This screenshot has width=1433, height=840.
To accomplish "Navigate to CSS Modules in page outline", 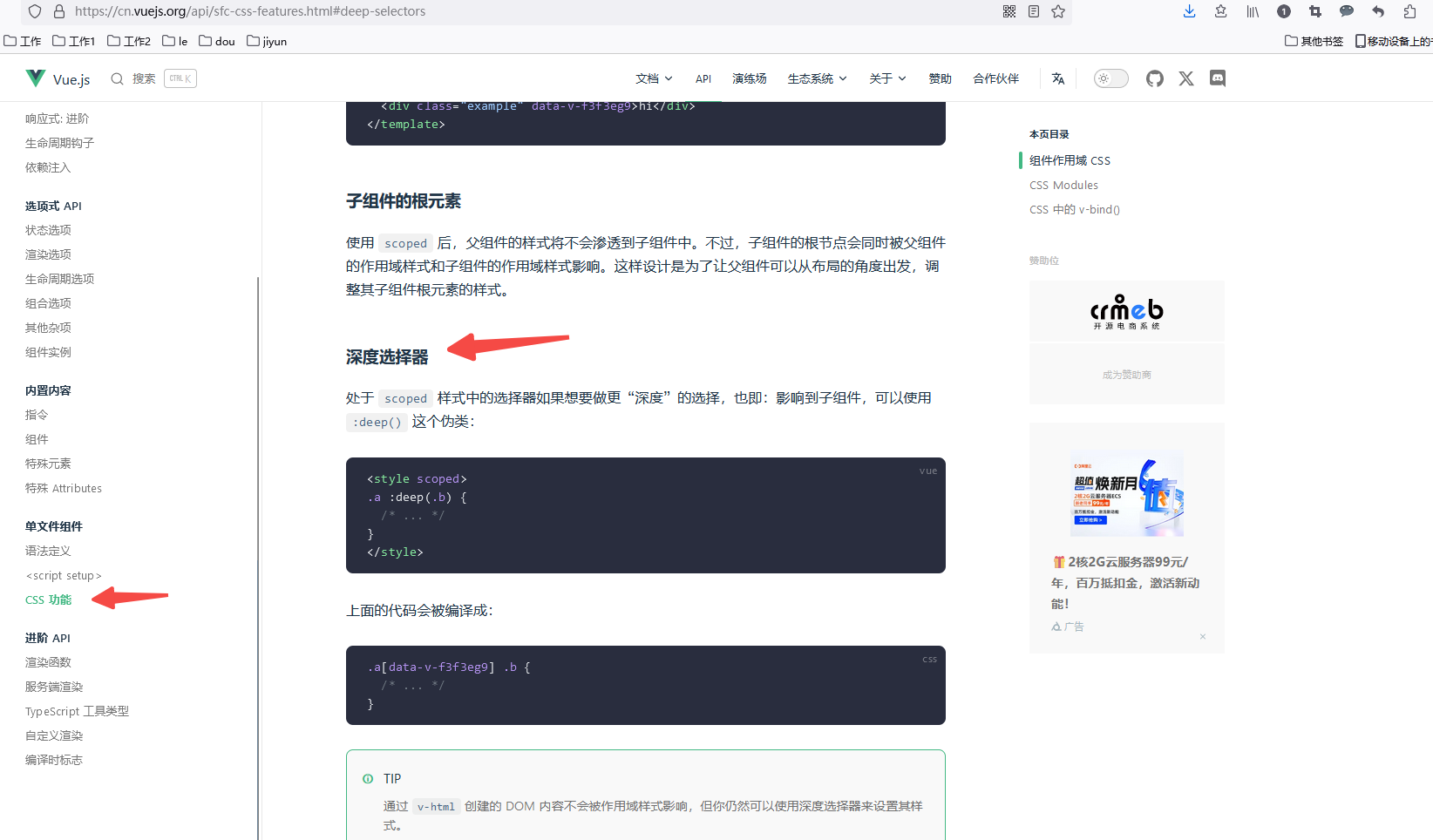I will point(1063,185).
